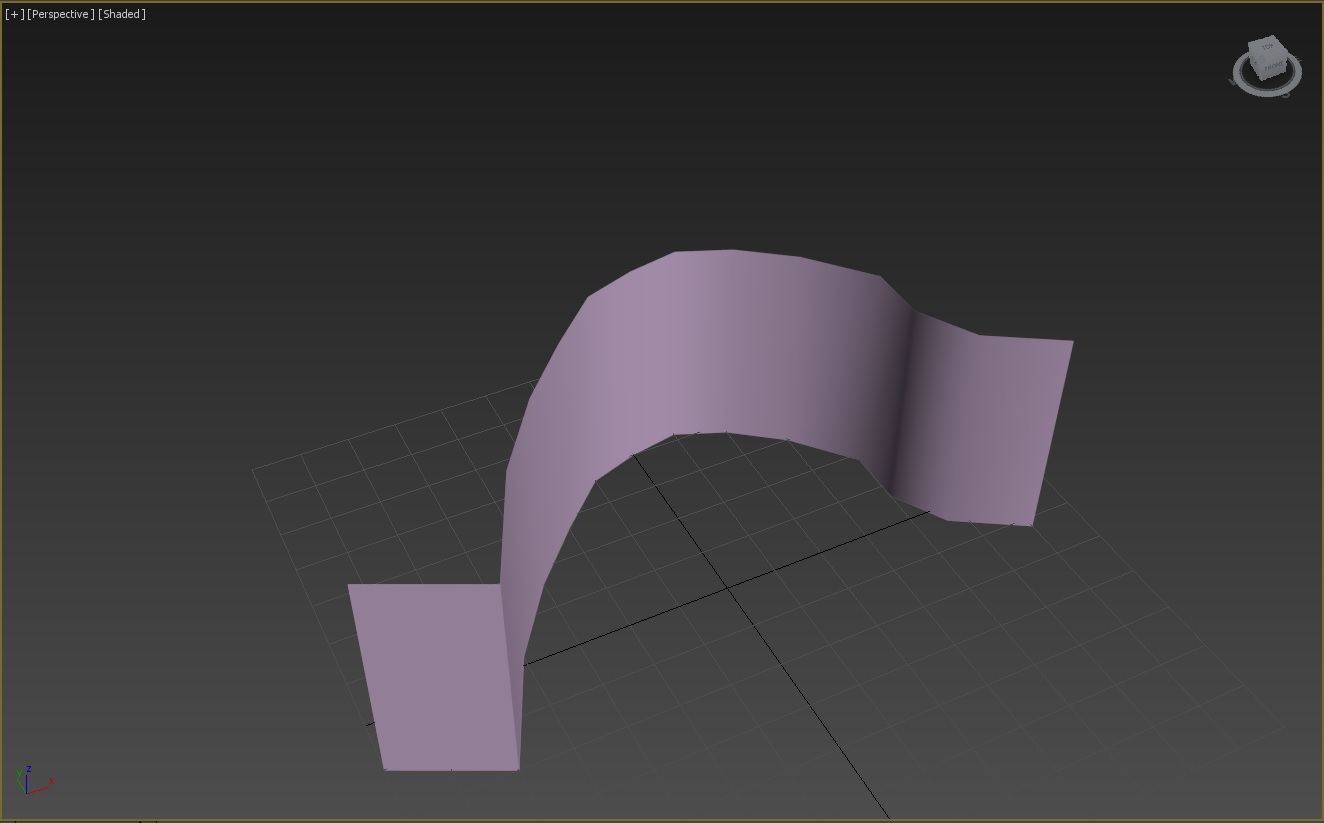Image resolution: width=1324 pixels, height=823 pixels.
Task: Click the FRONT face of the ViewCube
Action: tap(1274, 66)
